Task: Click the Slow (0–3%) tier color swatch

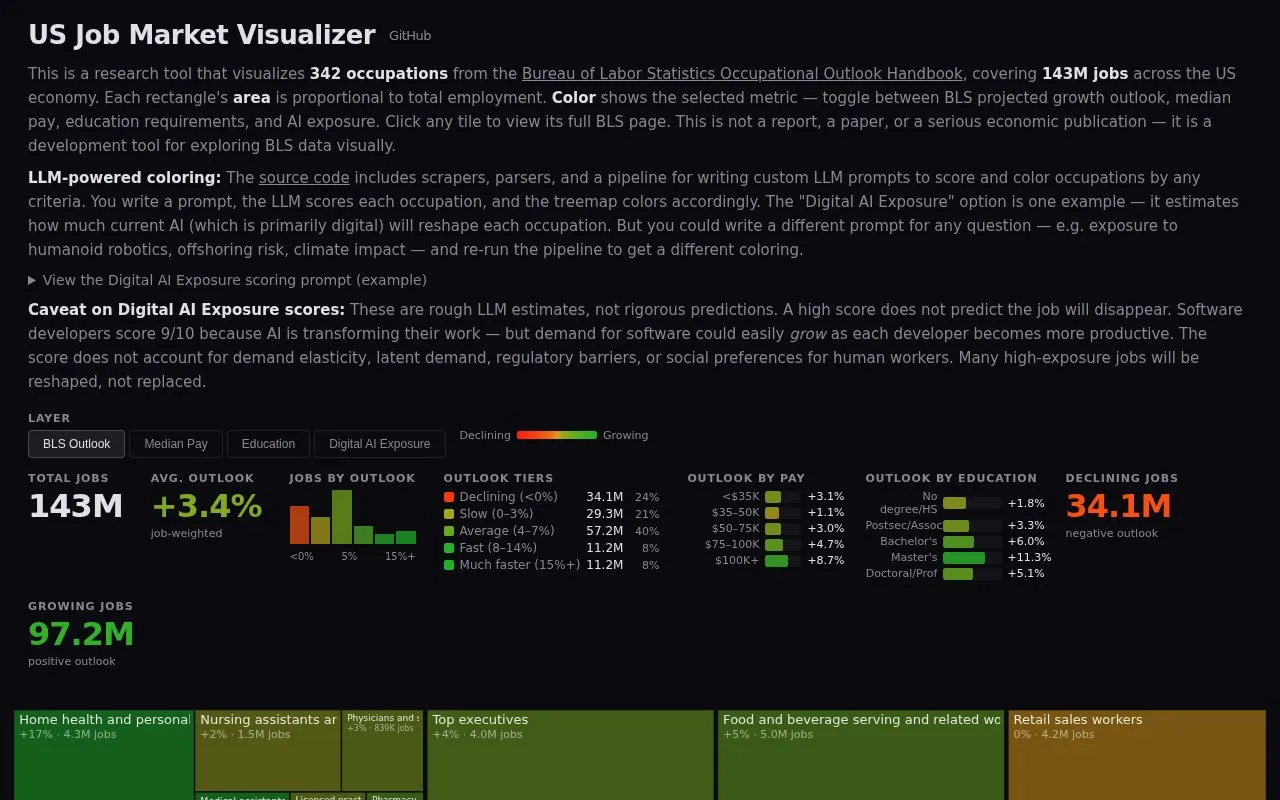Action: coord(449,514)
